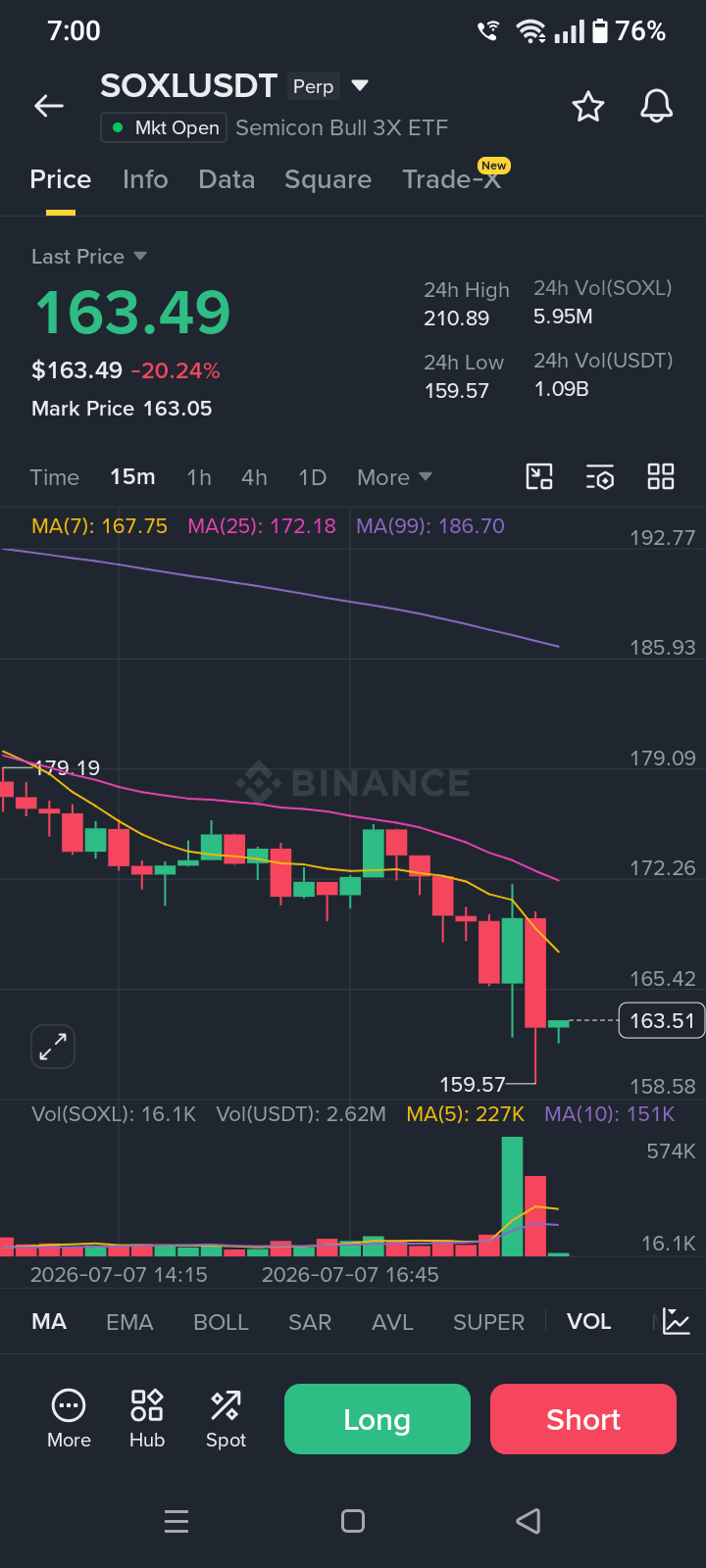Open the chart drawing tools icon
This screenshot has height=1568, width=706.
(x=539, y=477)
